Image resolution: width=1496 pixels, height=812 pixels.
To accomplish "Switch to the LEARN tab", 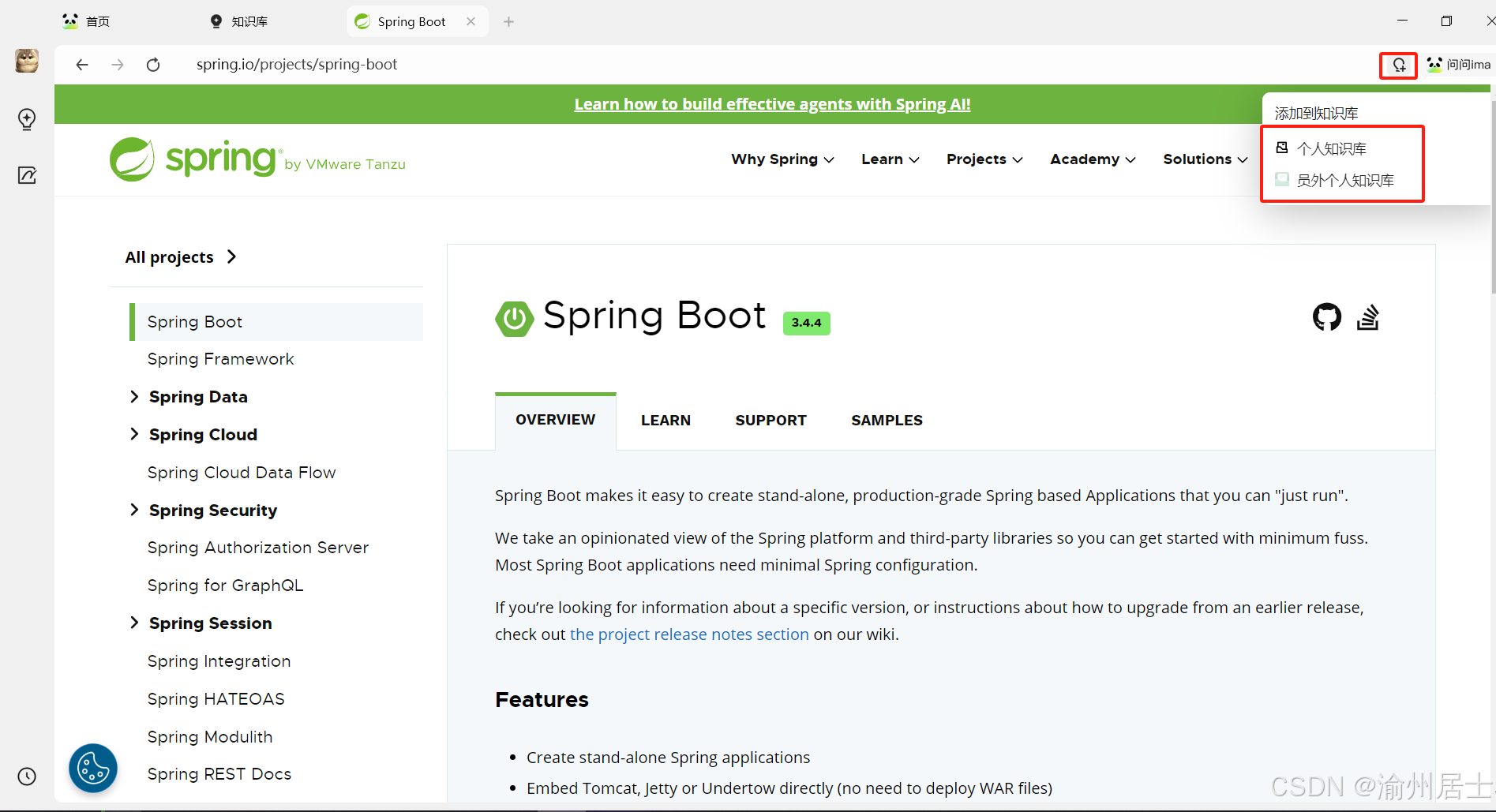I will click(666, 421).
